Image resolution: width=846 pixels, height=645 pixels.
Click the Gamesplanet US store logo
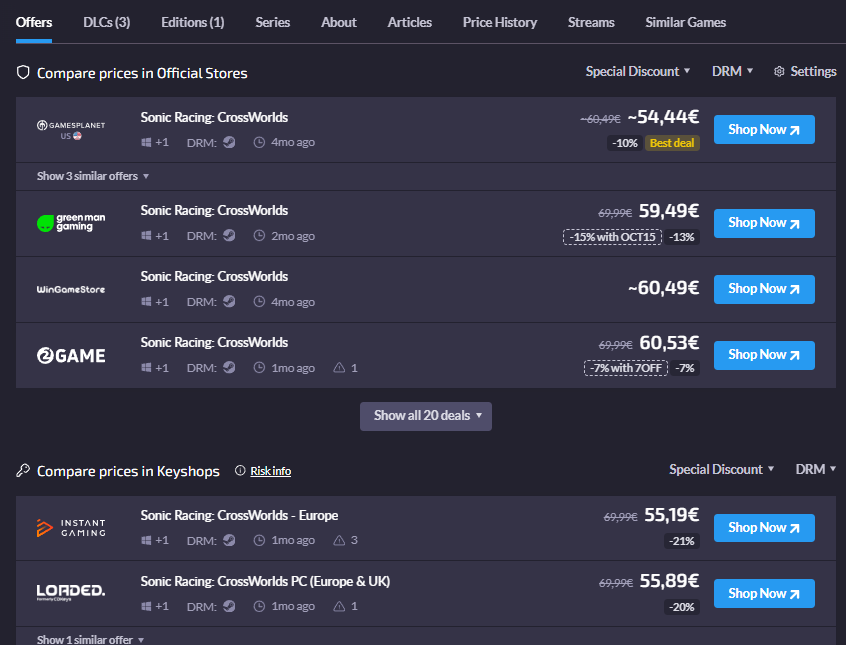pyautogui.click(x=71, y=130)
